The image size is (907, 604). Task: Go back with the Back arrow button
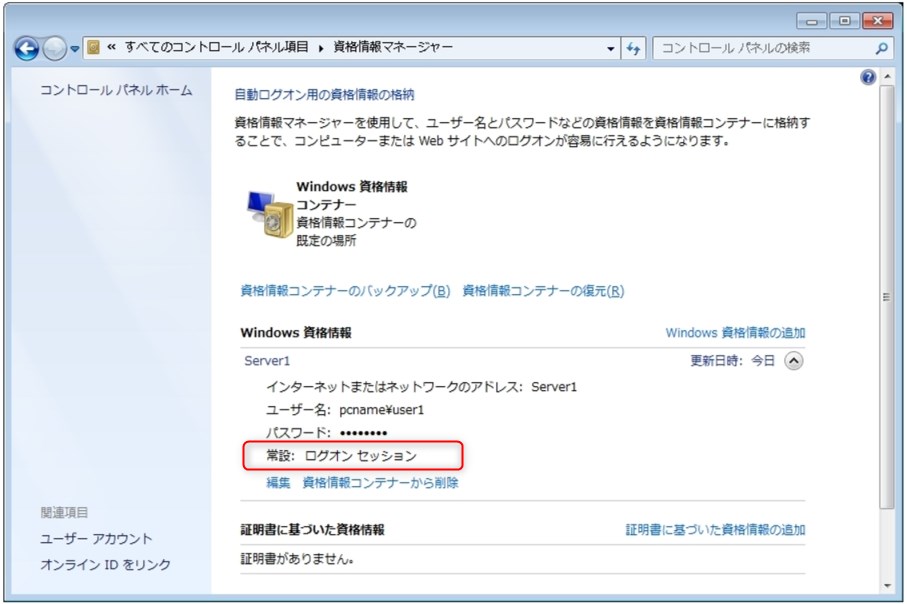(x=27, y=49)
